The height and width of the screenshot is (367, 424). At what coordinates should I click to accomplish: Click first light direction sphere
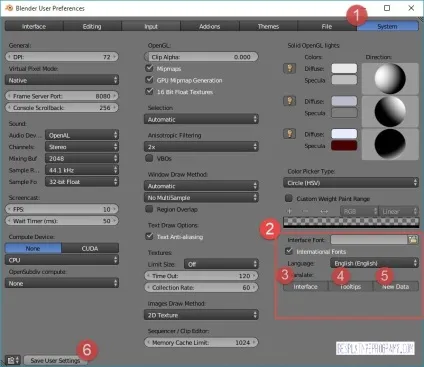[x=390, y=78]
